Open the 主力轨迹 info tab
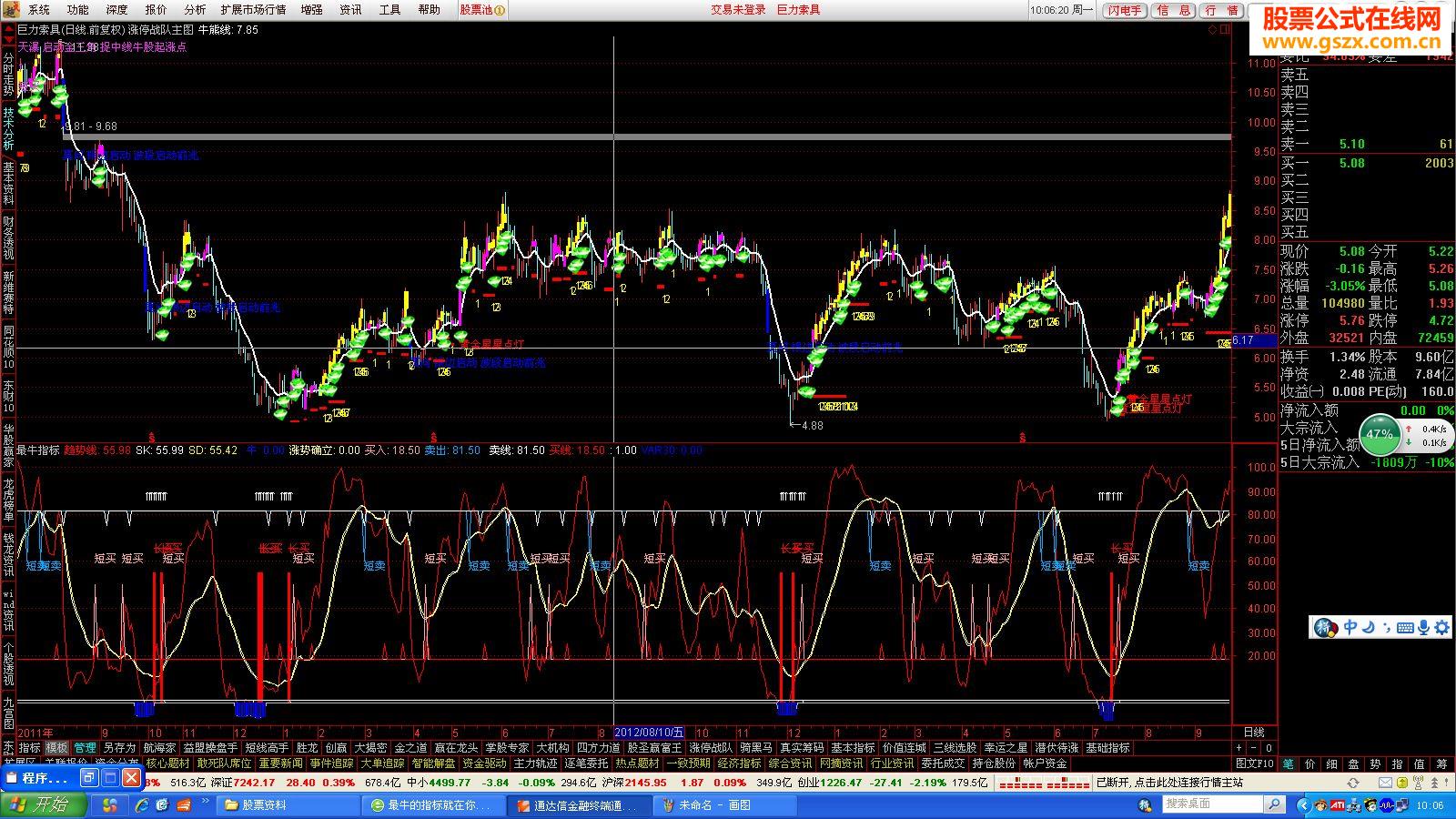The image size is (1456, 819). [535, 763]
